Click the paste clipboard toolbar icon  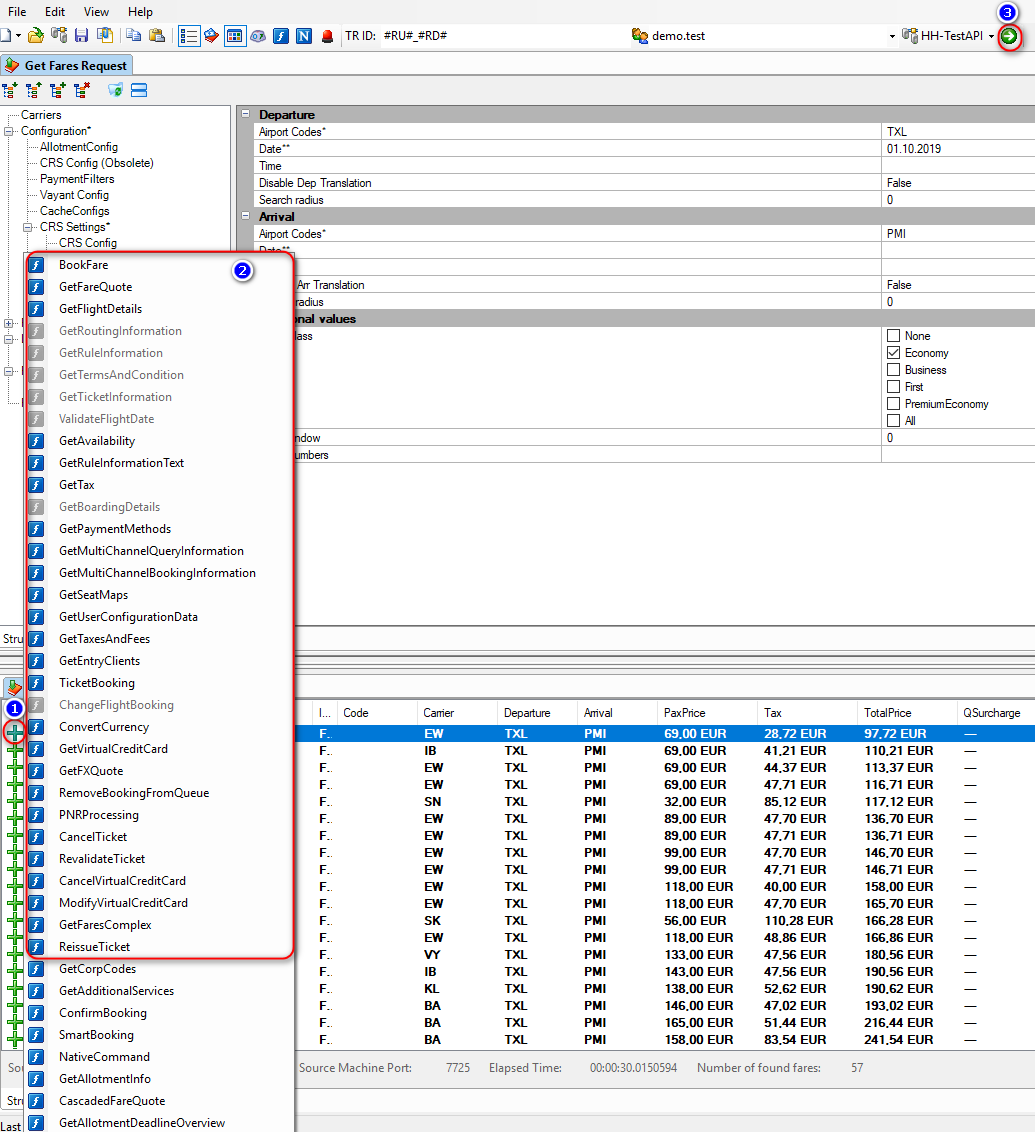[x=156, y=36]
